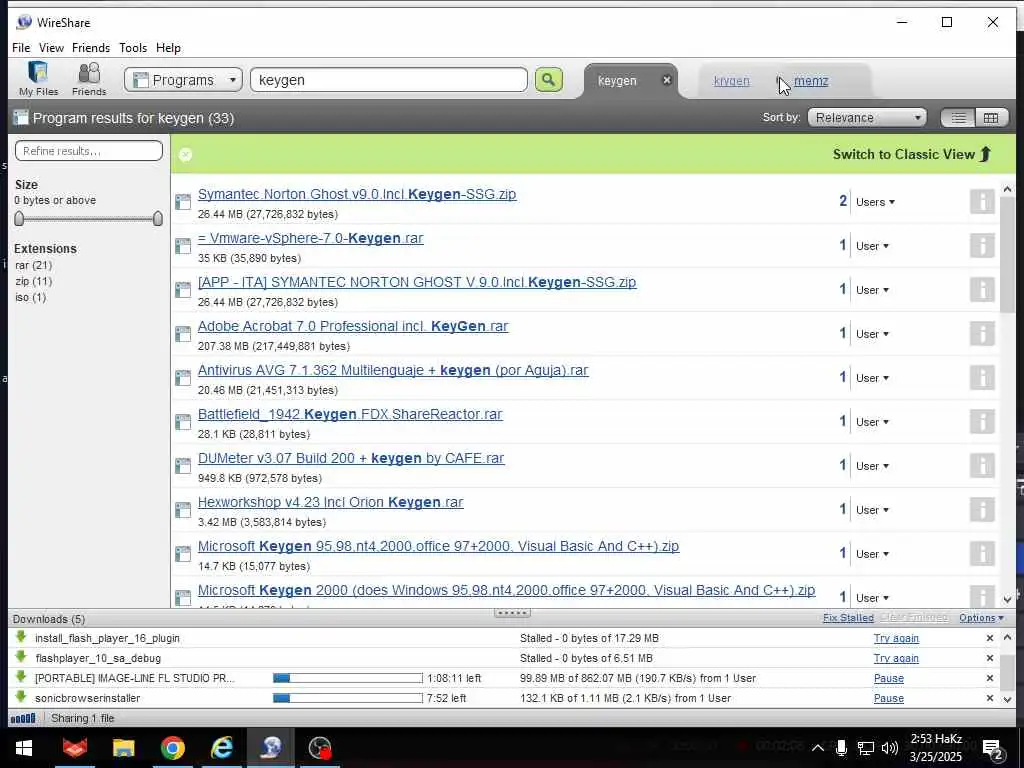Open the View menu
This screenshot has width=1024, height=768.
click(51, 48)
